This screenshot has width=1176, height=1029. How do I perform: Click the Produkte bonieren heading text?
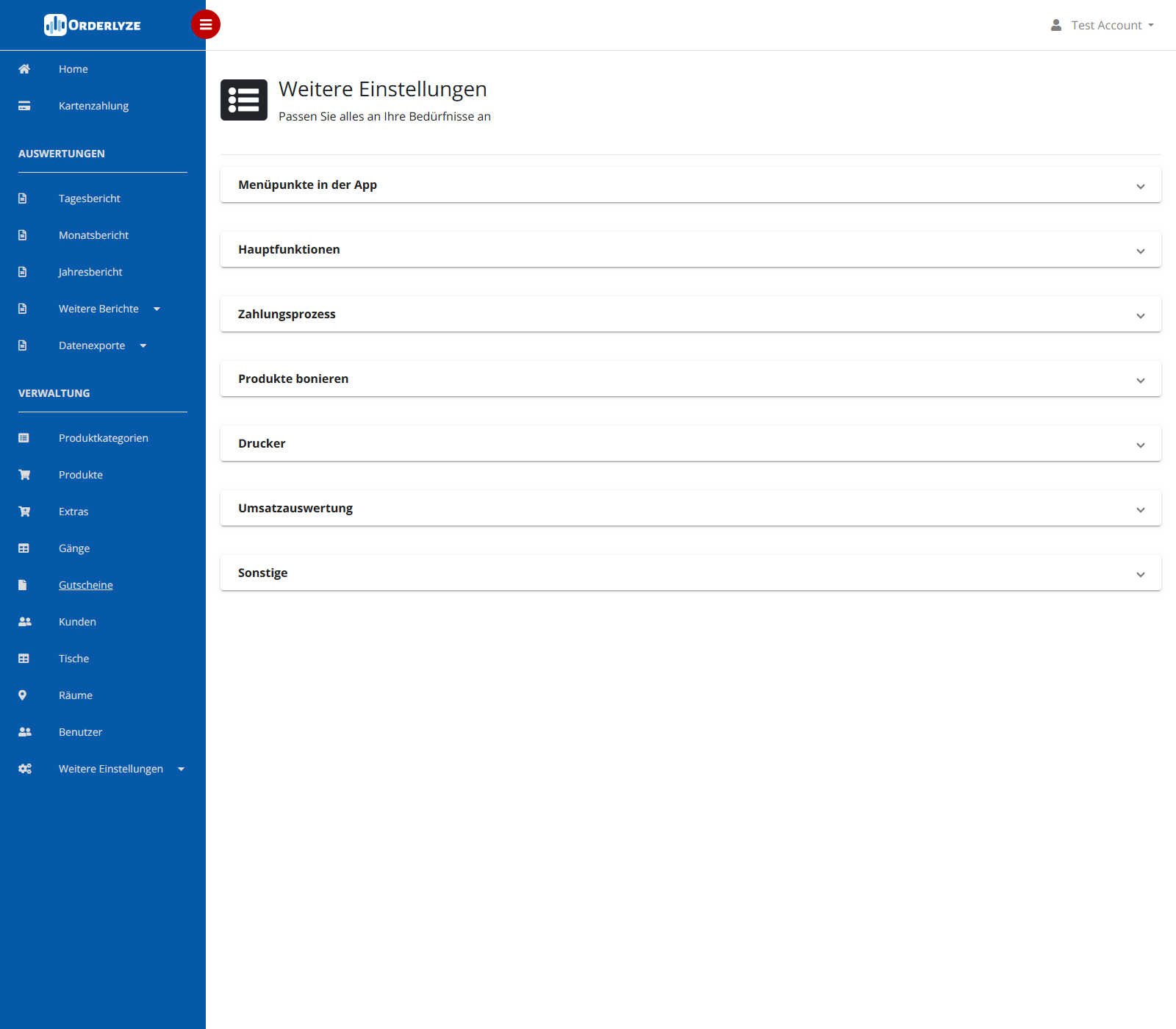(293, 379)
